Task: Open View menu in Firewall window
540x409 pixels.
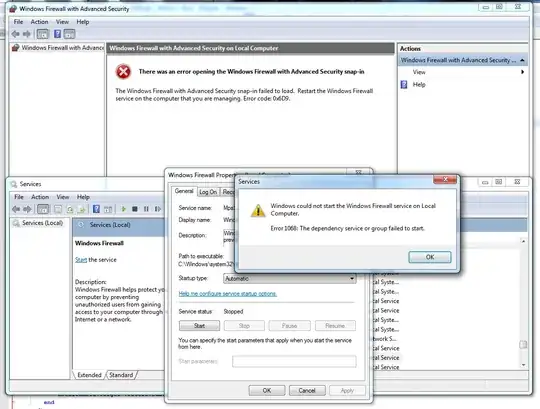Action: [62, 22]
